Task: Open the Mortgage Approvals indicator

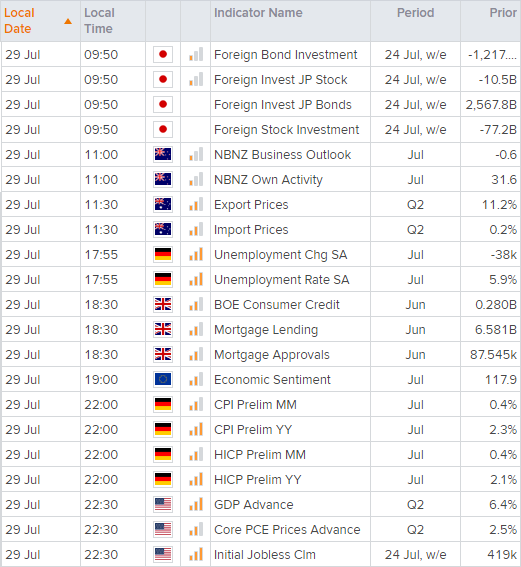Action: (272, 355)
